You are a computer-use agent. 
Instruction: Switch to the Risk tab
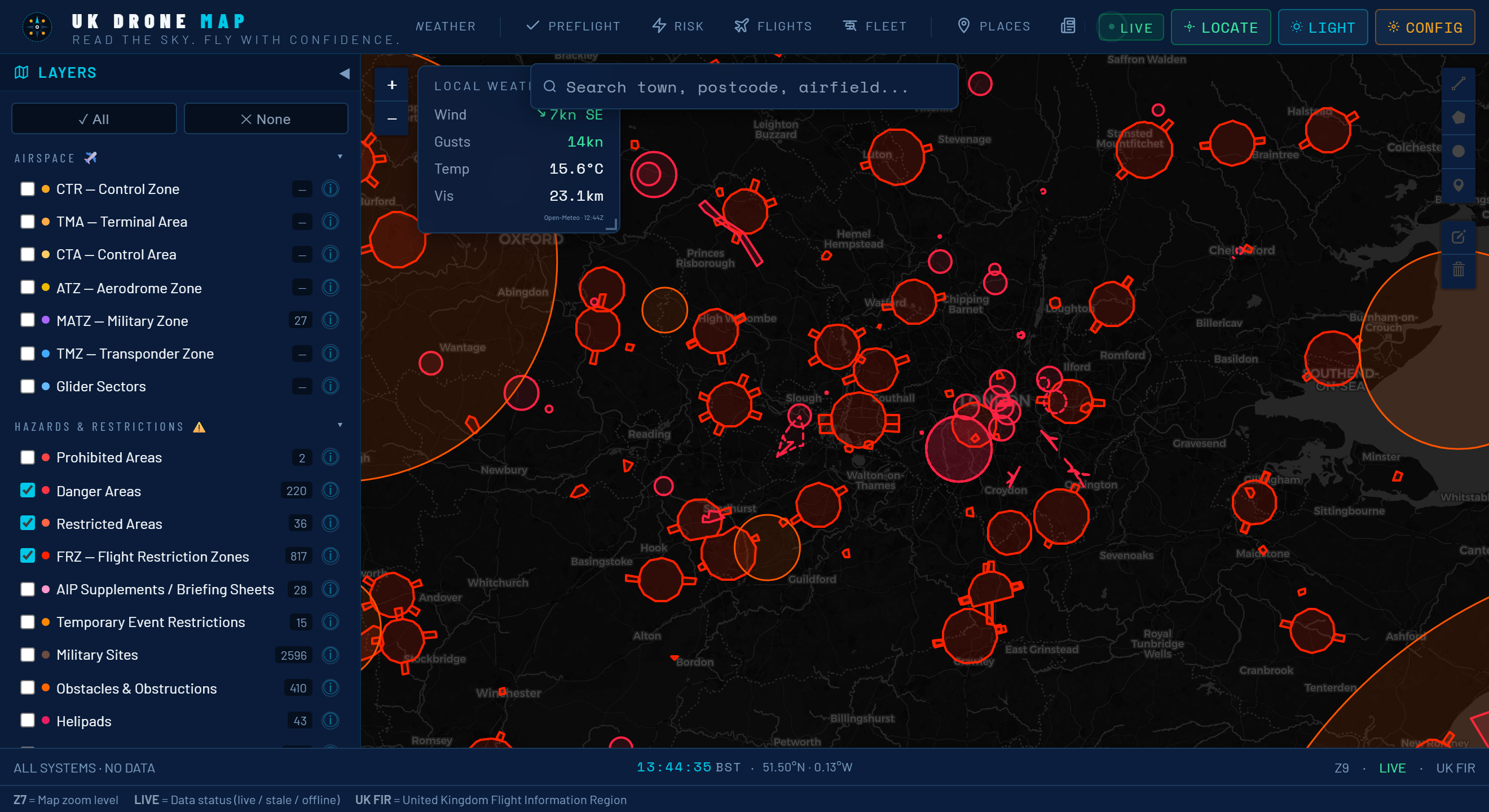coord(677,27)
